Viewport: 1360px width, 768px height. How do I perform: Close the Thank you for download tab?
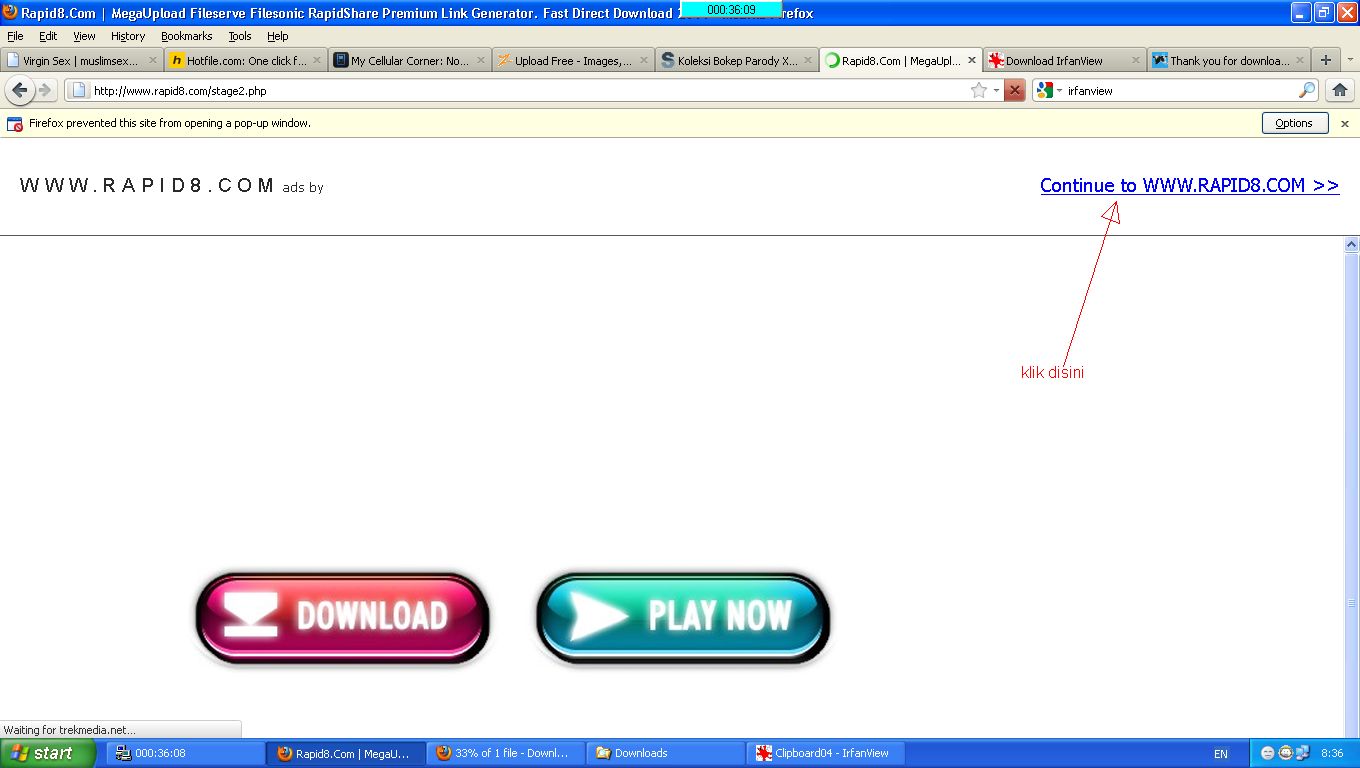click(1300, 60)
